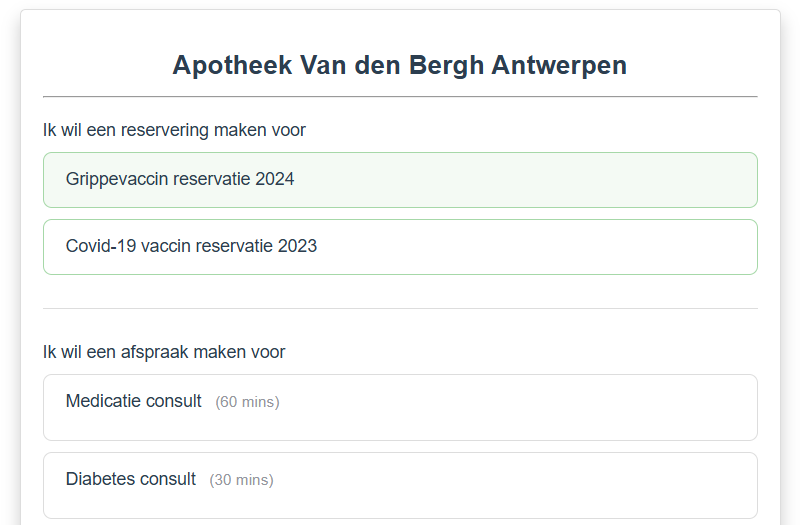Click the 'Ik wil een afspraak maken voor' label
Image resolution: width=812 pixels, height=525 pixels.
(164, 352)
